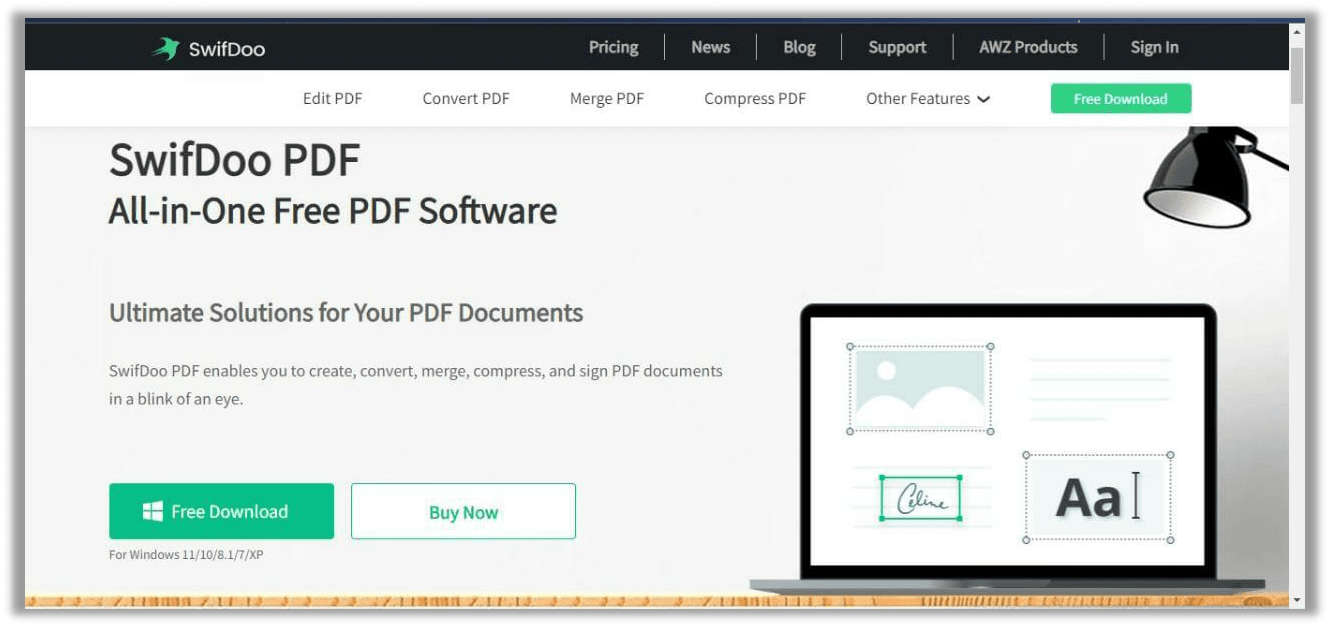Viewport: 1329px width, 628px height.
Task: Open the Edit PDF feature page
Action: pos(332,98)
